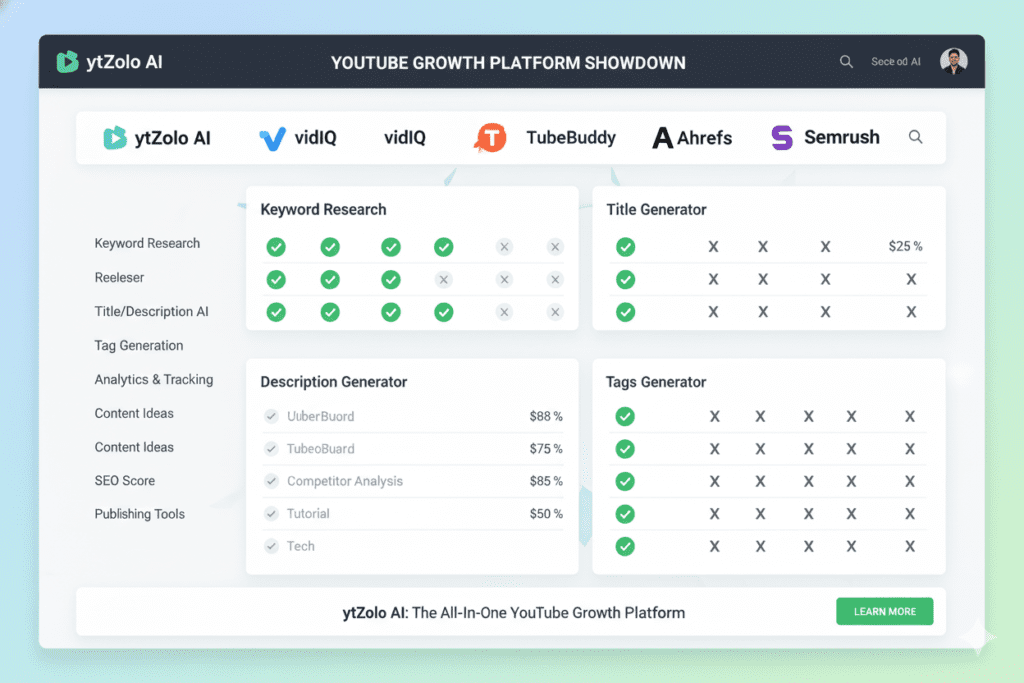
Task: Toggle the Tags Generator top-row green check
Action: pos(625,416)
